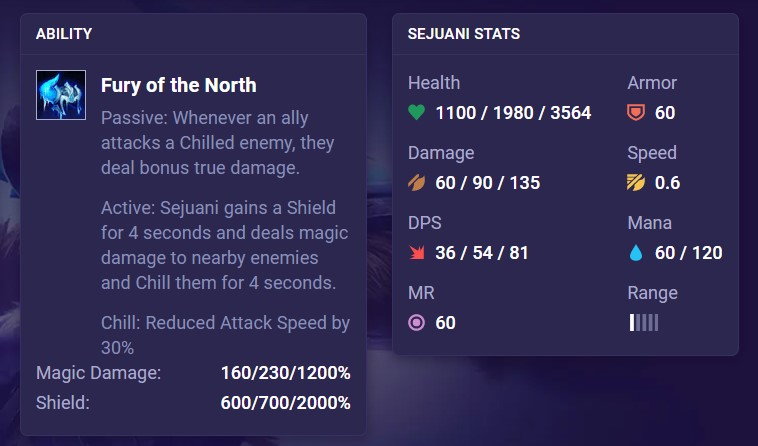The width and height of the screenshot is (758, 446).
Task: Click the orange Damage stat icon
Action: tap(416, 183)
